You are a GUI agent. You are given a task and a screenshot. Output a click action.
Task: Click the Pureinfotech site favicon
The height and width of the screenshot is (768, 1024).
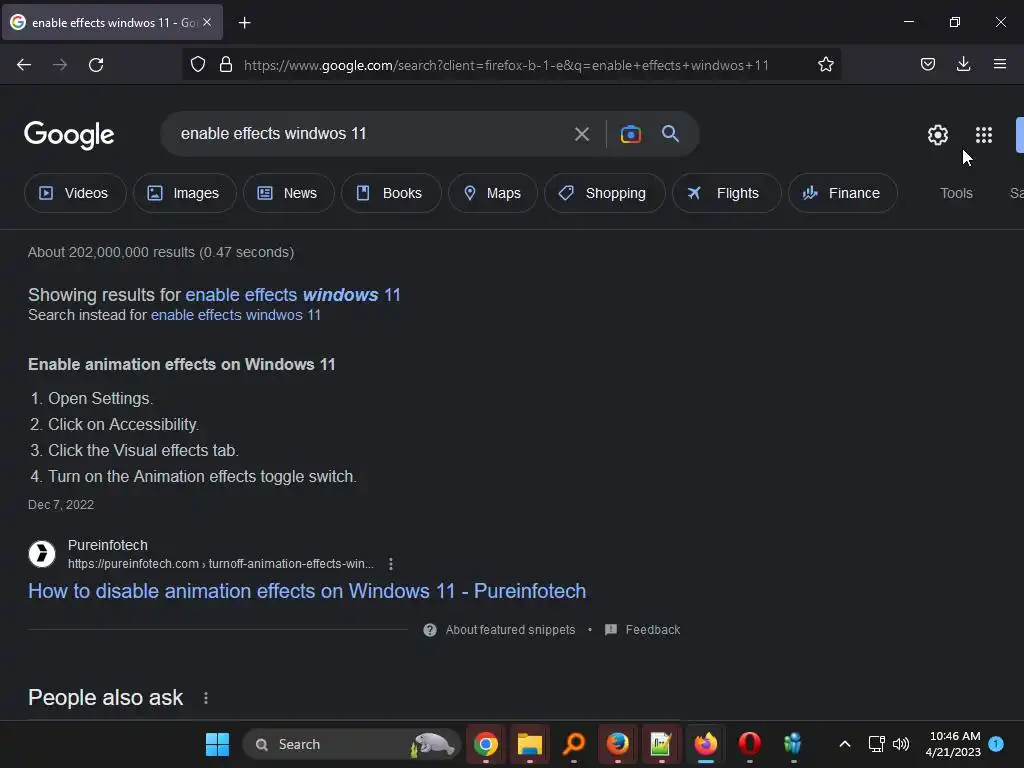pyautogui.click(x=42, y=554)
